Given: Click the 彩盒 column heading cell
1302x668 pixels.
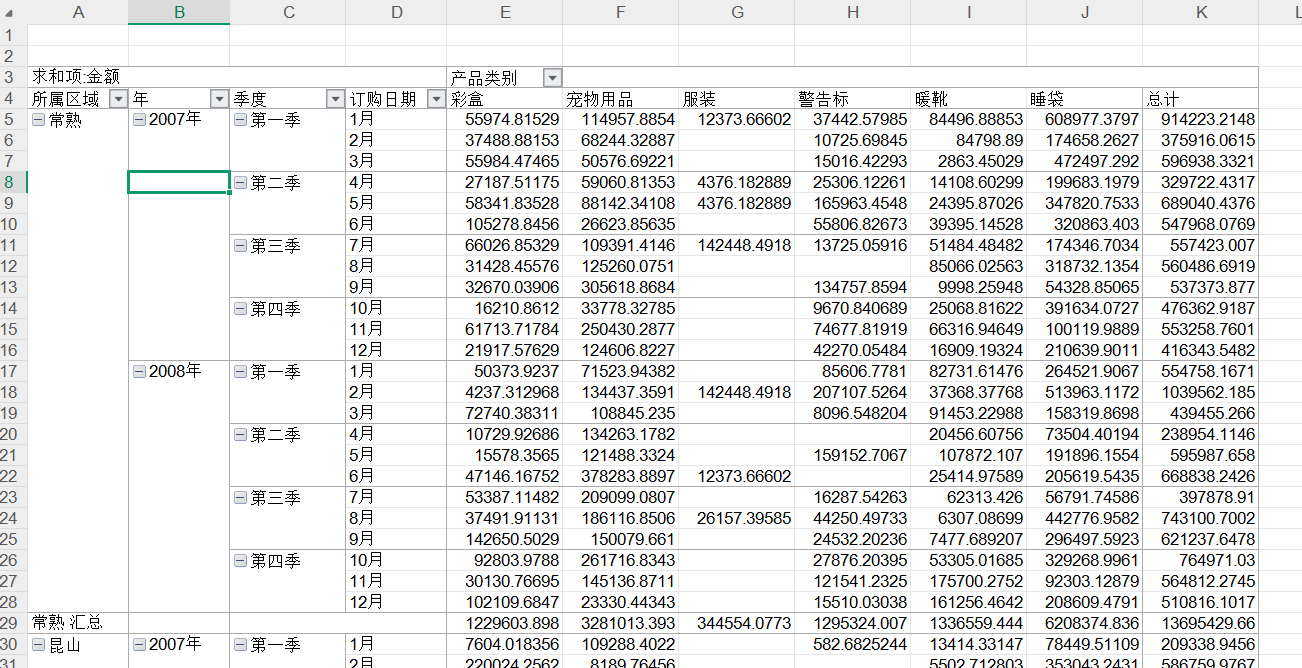Looking at the screenshot, I should pos(505,99).
